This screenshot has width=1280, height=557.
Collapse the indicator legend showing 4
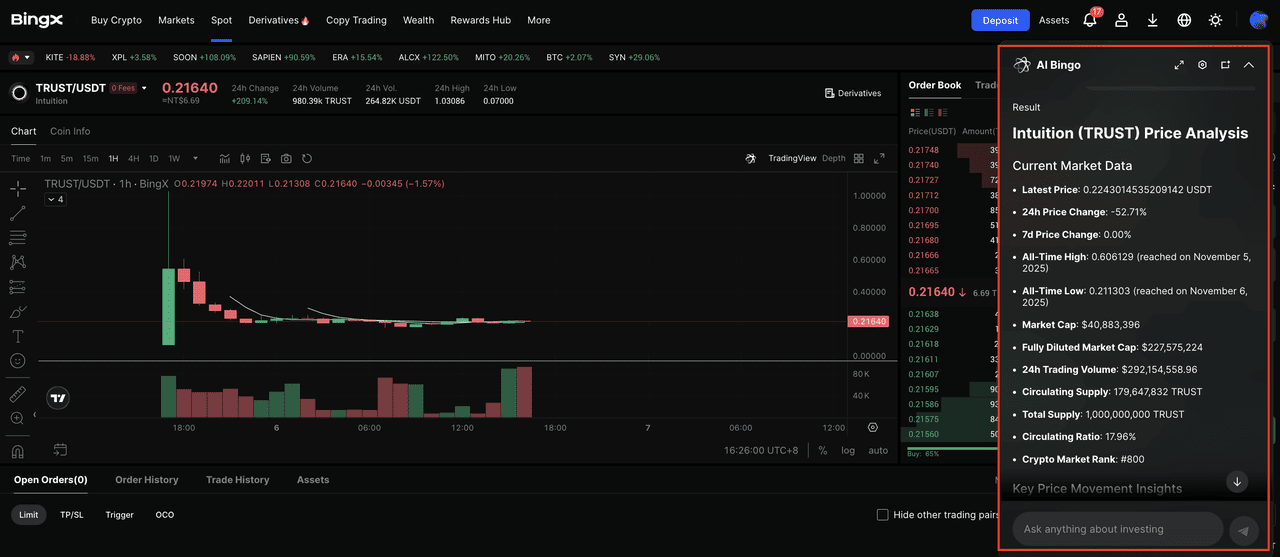pyautogui.click(x=55, y=199)
